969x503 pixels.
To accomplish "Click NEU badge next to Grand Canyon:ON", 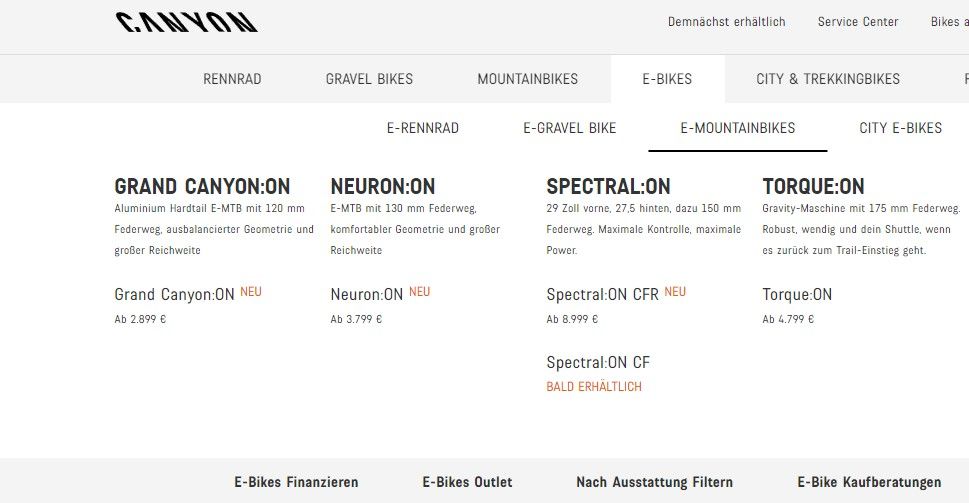I will click(x=251, y=291).
